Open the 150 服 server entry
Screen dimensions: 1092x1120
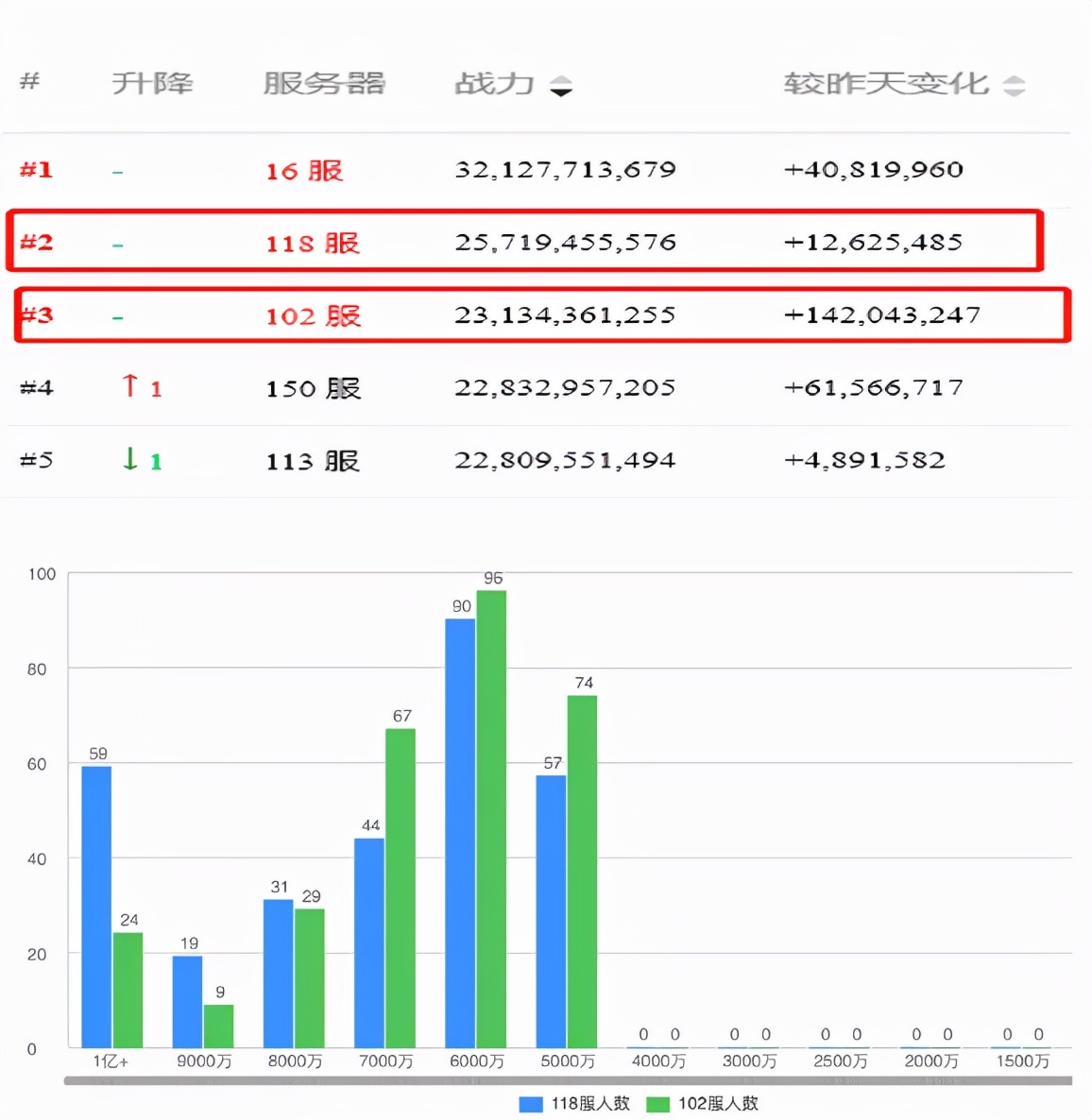click(x=314, y=388)
